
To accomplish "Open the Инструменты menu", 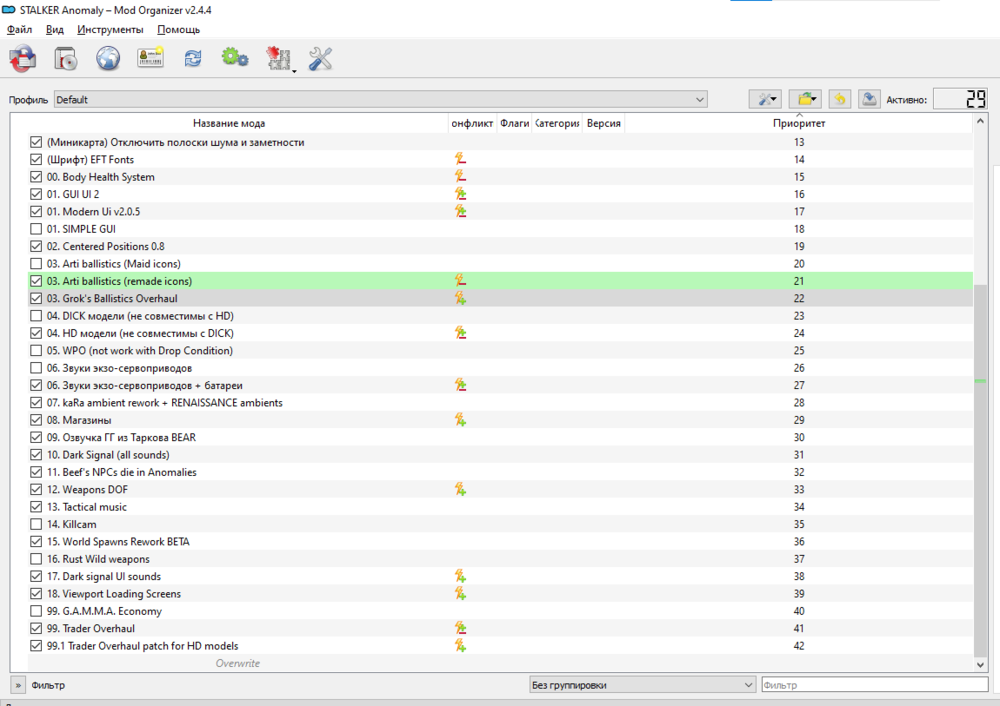I will point(110,30).
